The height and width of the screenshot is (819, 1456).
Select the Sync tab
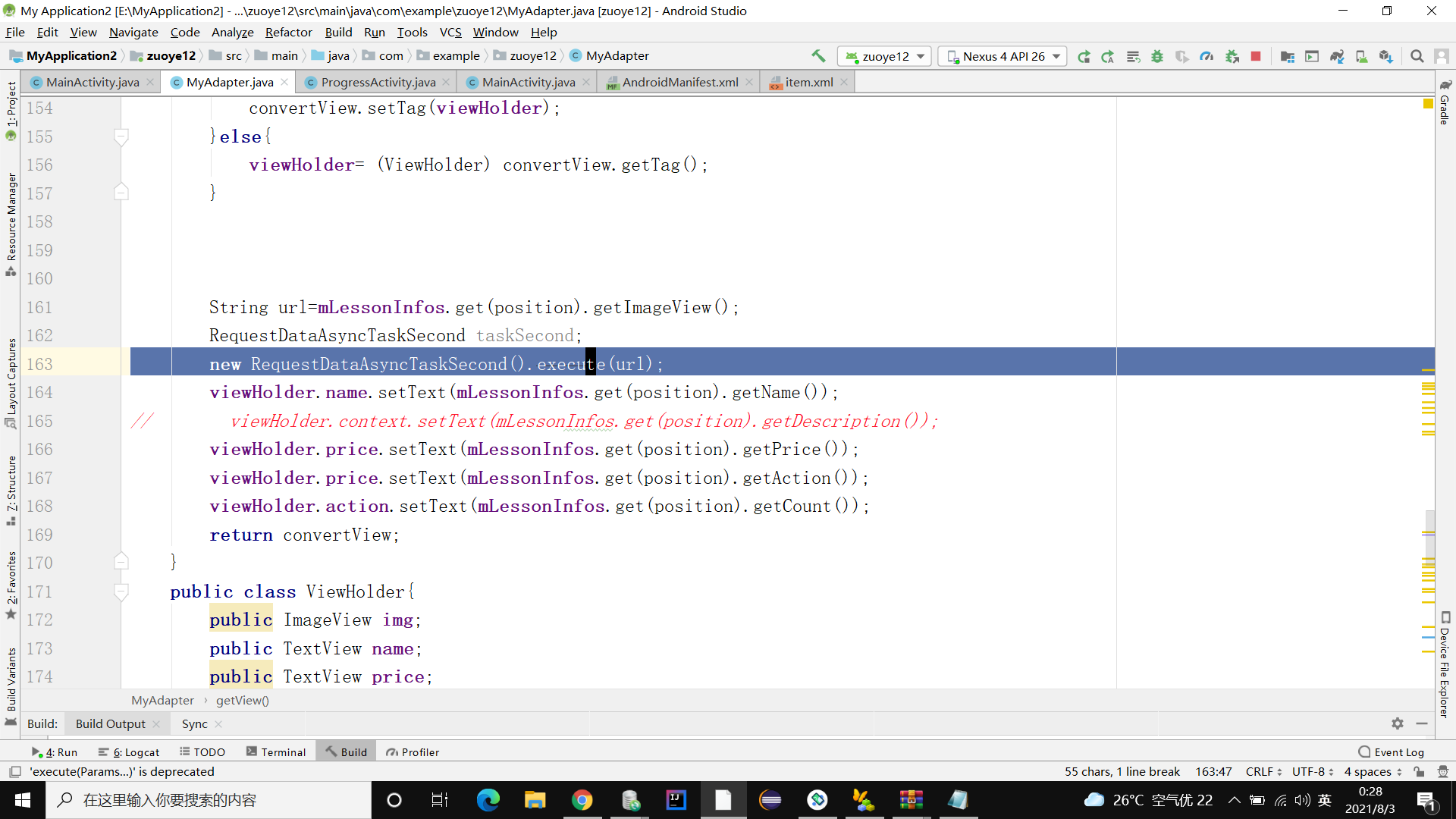(x=193, y=724)
